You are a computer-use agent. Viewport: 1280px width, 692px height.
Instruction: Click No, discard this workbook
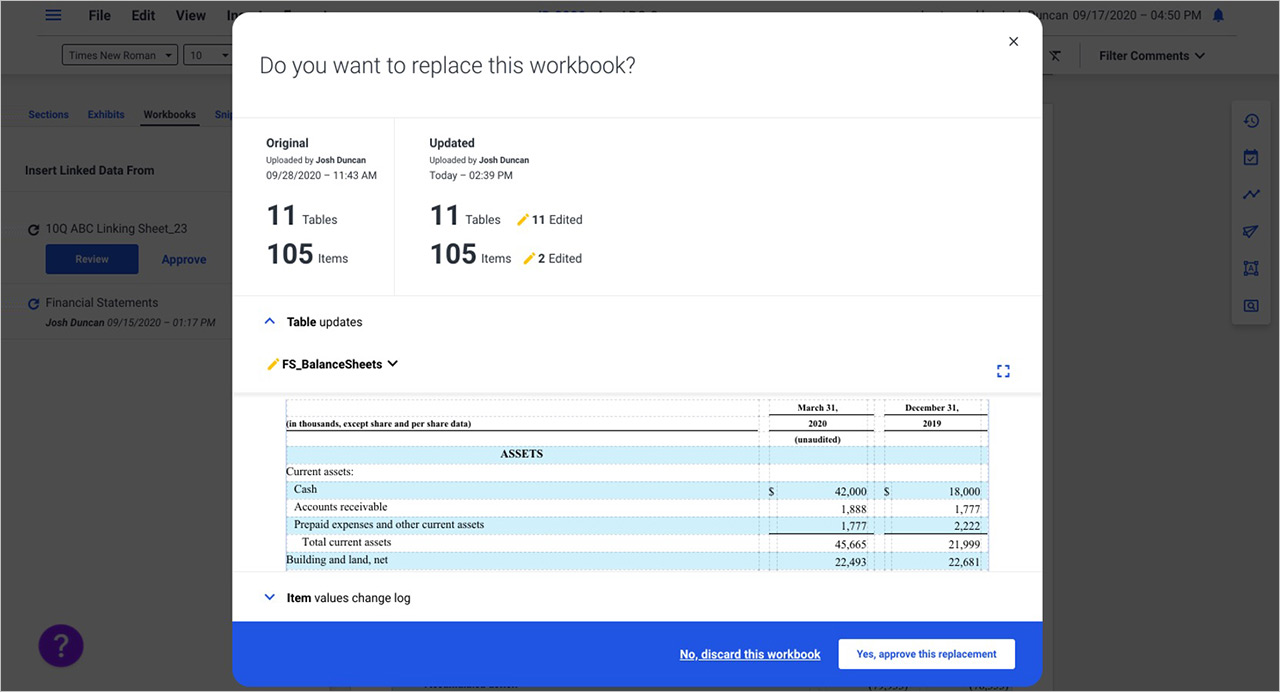(750, 654)
